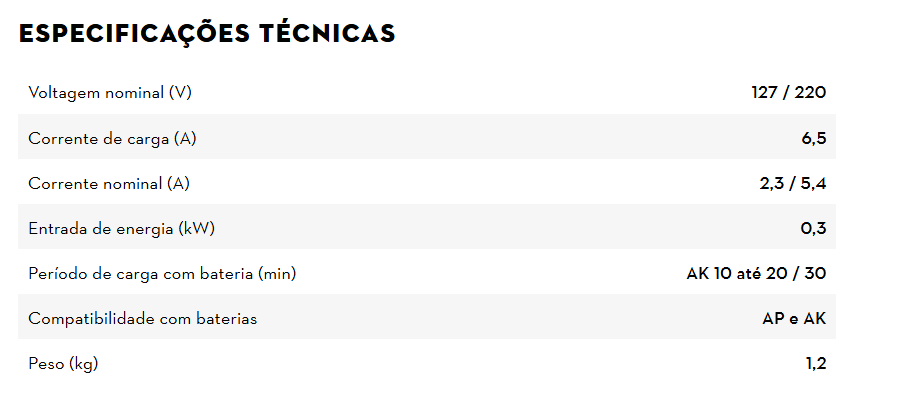Select the Corrente de carga (A) label
The image size is (913, 417).
click(x=112, y=139)
